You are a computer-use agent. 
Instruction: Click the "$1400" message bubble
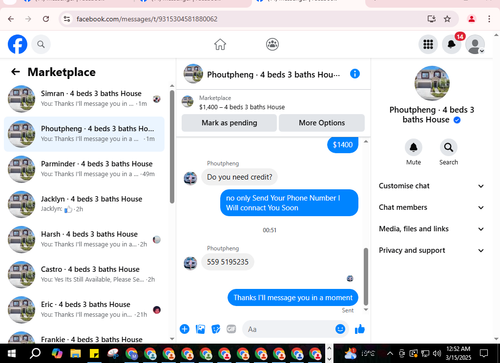[x=343, y=145]
